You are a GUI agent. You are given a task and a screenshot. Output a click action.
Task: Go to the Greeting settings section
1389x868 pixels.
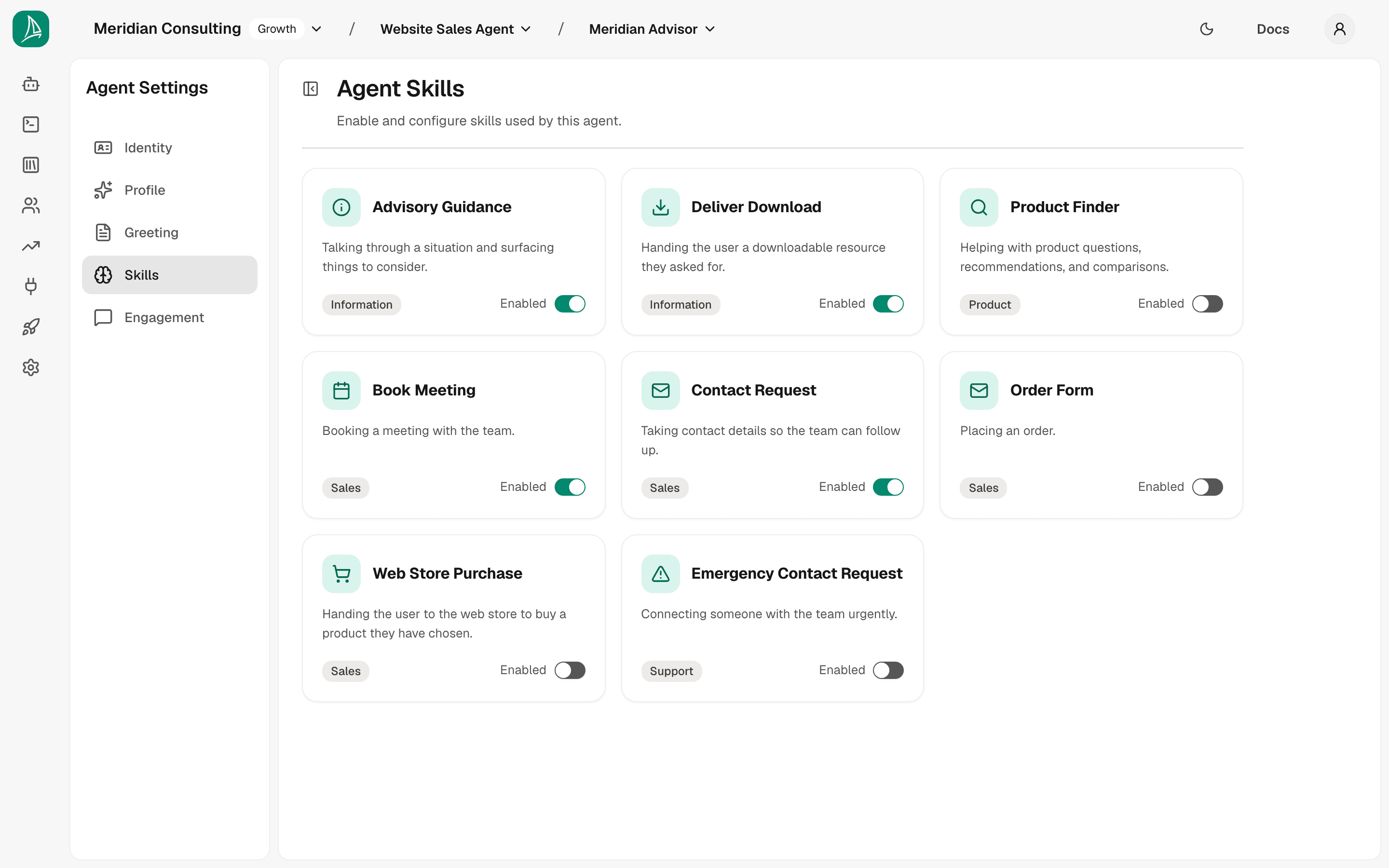170,232
